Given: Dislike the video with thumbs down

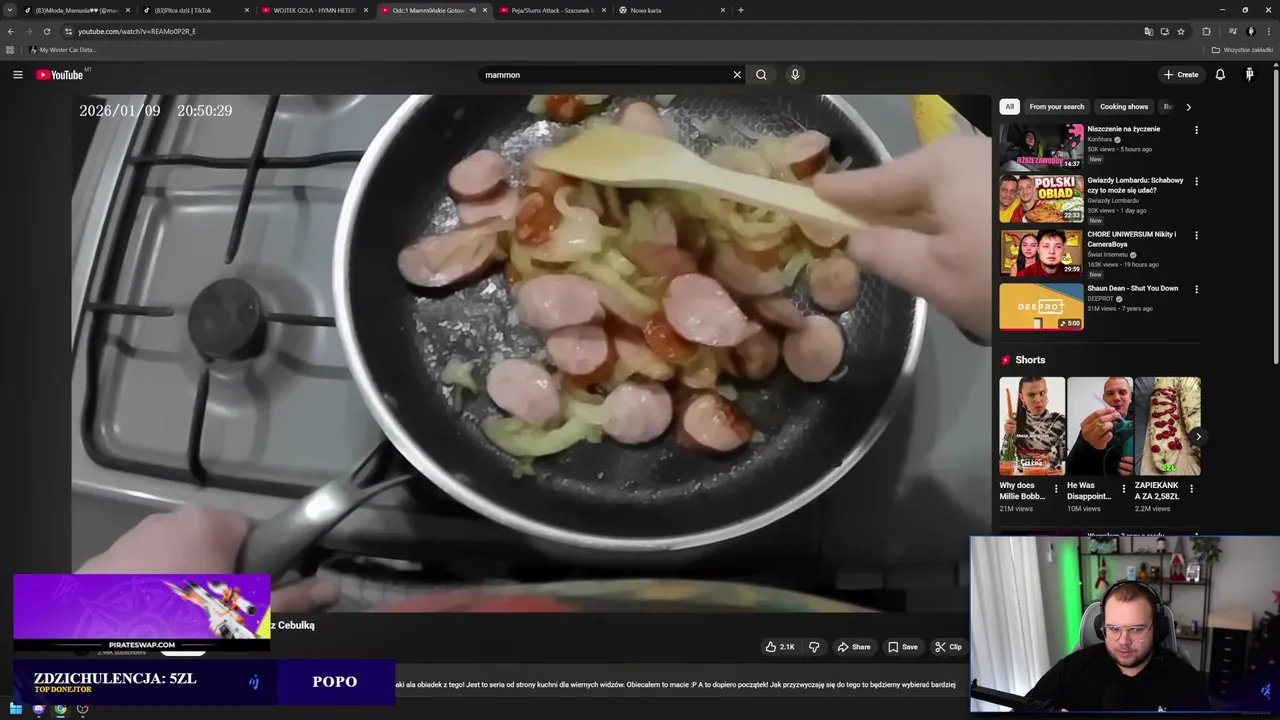Looking at the screenshot, I should click(x=814, y=647).
